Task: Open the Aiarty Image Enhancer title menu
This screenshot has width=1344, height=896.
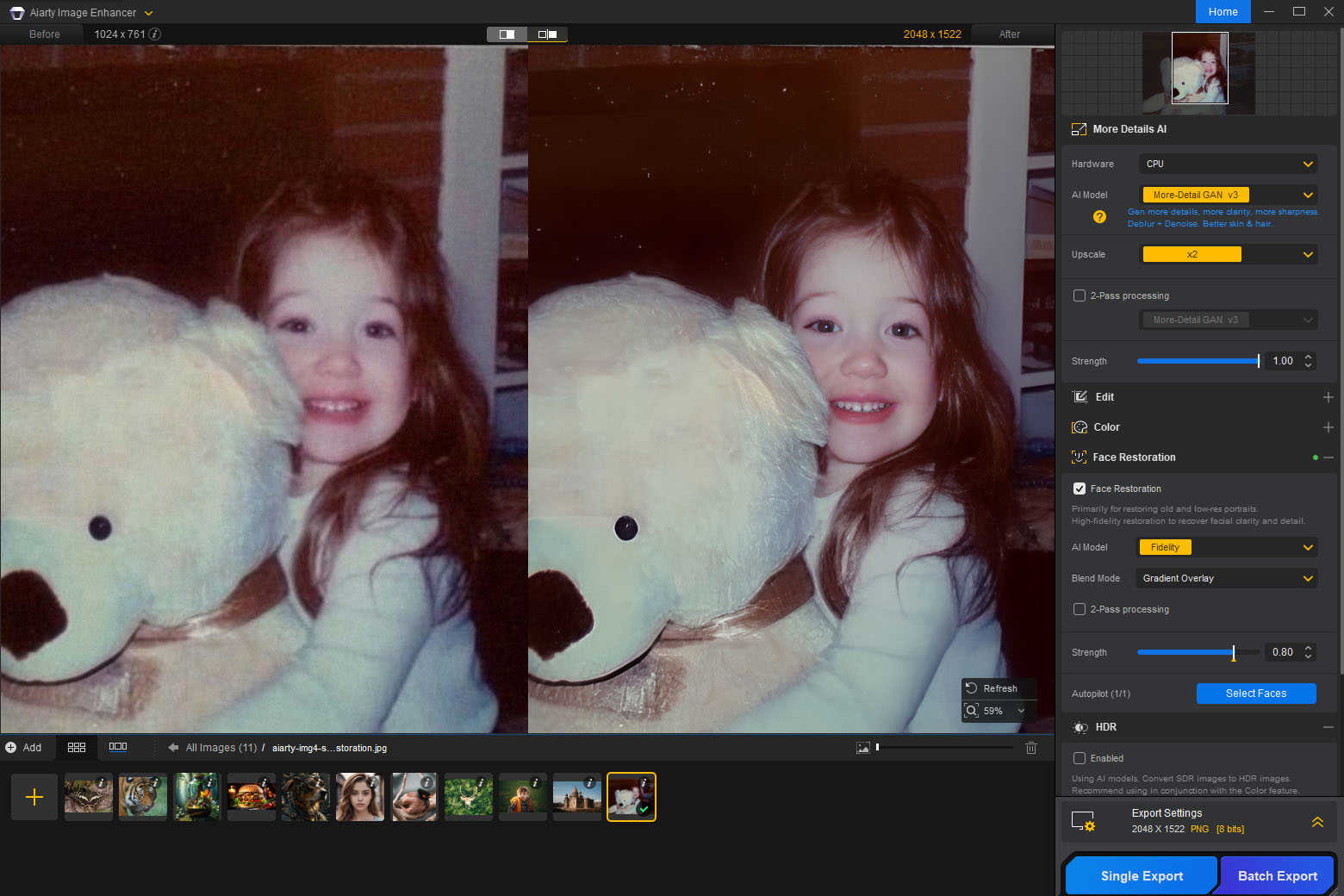Action: [x=148, y=13]
